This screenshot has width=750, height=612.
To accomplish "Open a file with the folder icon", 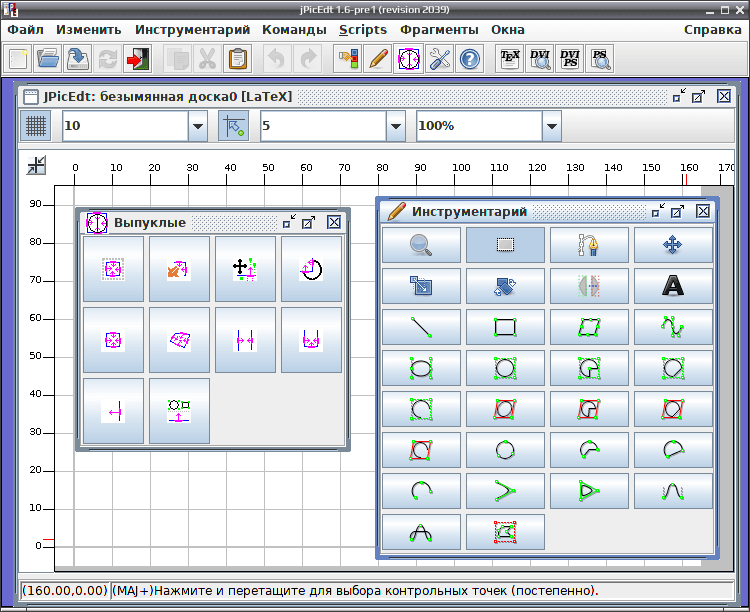I will (x=47, y=59).
